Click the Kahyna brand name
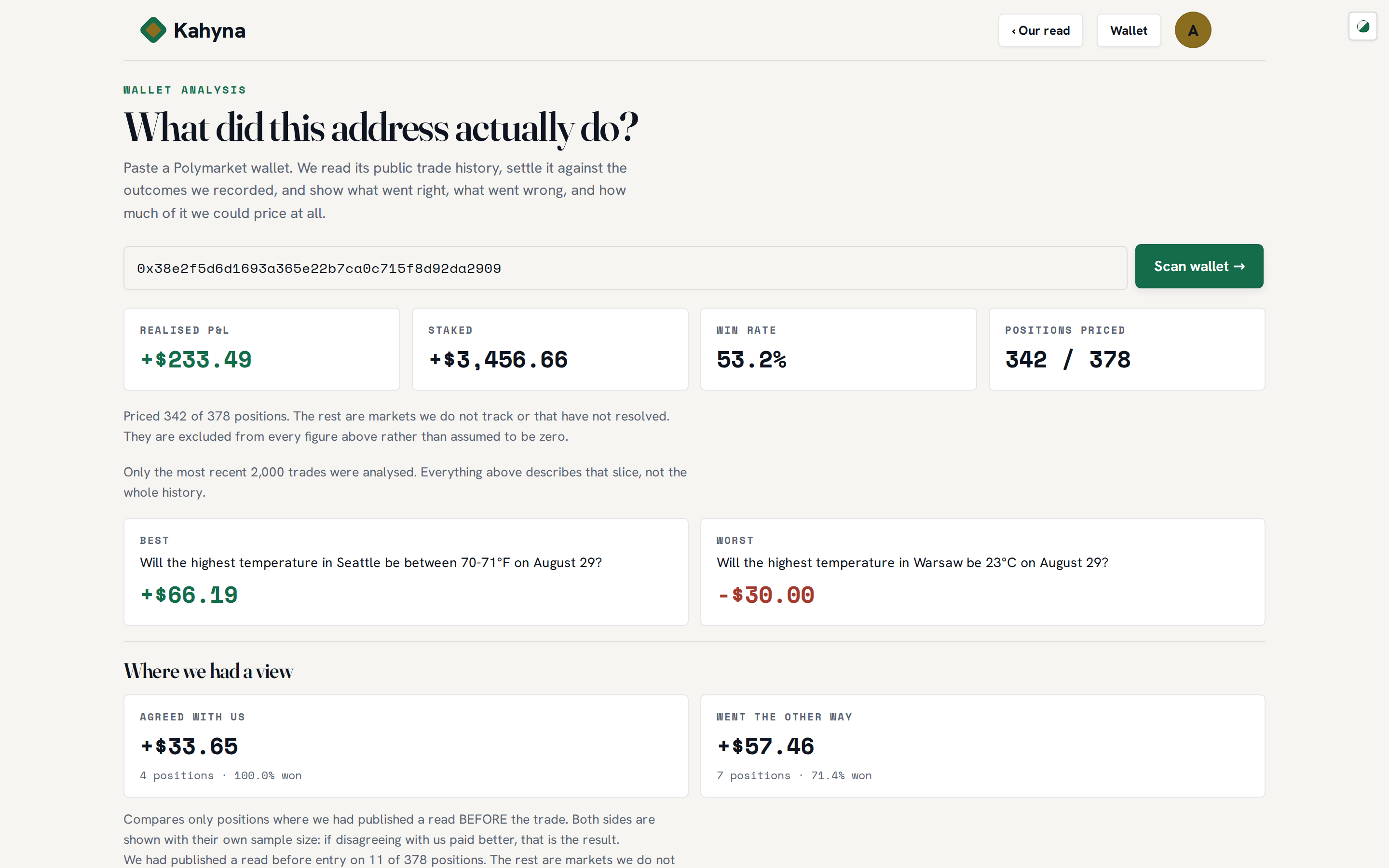The width and height of the screenshot is (1389, 868). (x=209, y=30)
